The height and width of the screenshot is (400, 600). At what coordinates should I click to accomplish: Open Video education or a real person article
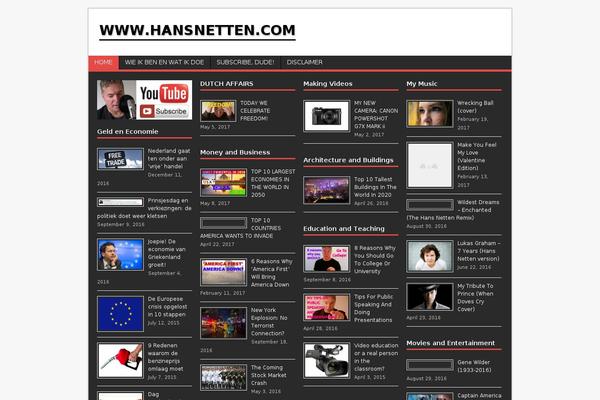[376, 357]
